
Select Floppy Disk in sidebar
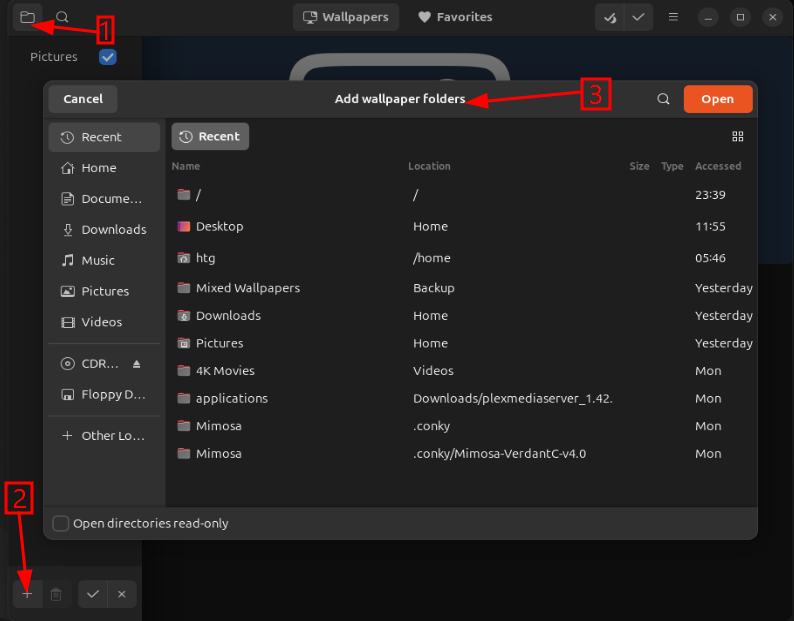click(x=104, y=395)
